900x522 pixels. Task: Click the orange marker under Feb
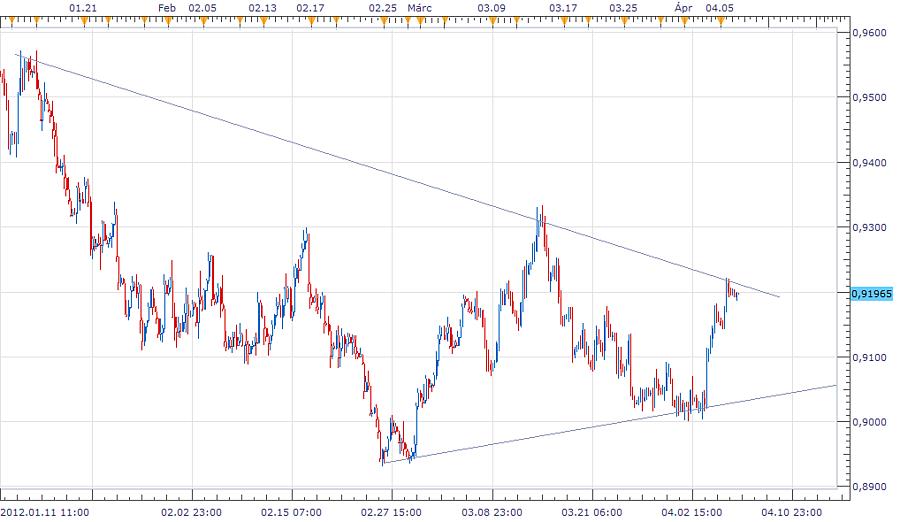tap(166, 21)
